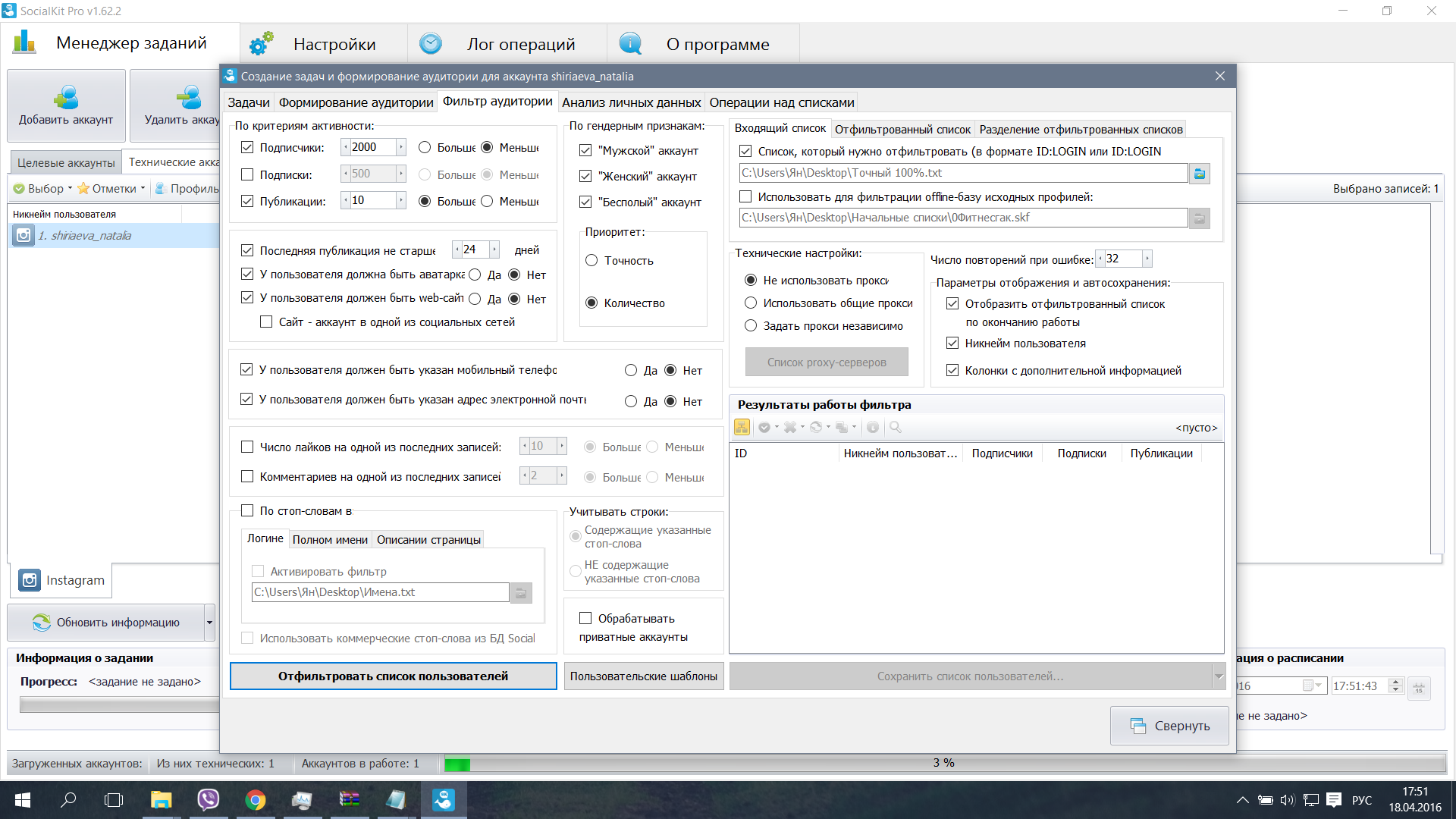This screenshot has width=1456, height=819.
Task: Open the Выбор dropdown in accounts toolbar
Action: [x=43, y=189]
